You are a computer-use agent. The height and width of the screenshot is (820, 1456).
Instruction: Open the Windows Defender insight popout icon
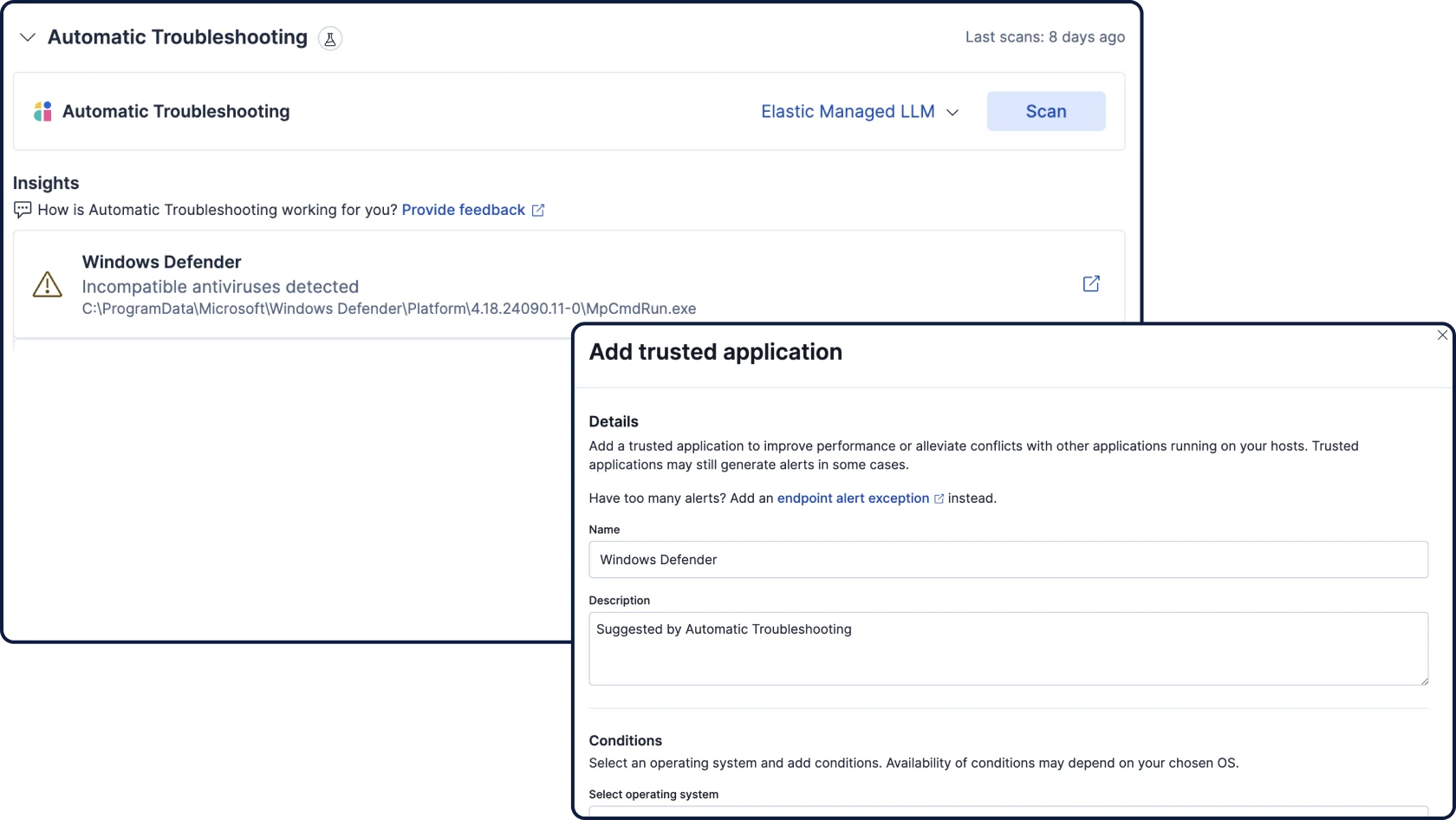(1091, 283)
